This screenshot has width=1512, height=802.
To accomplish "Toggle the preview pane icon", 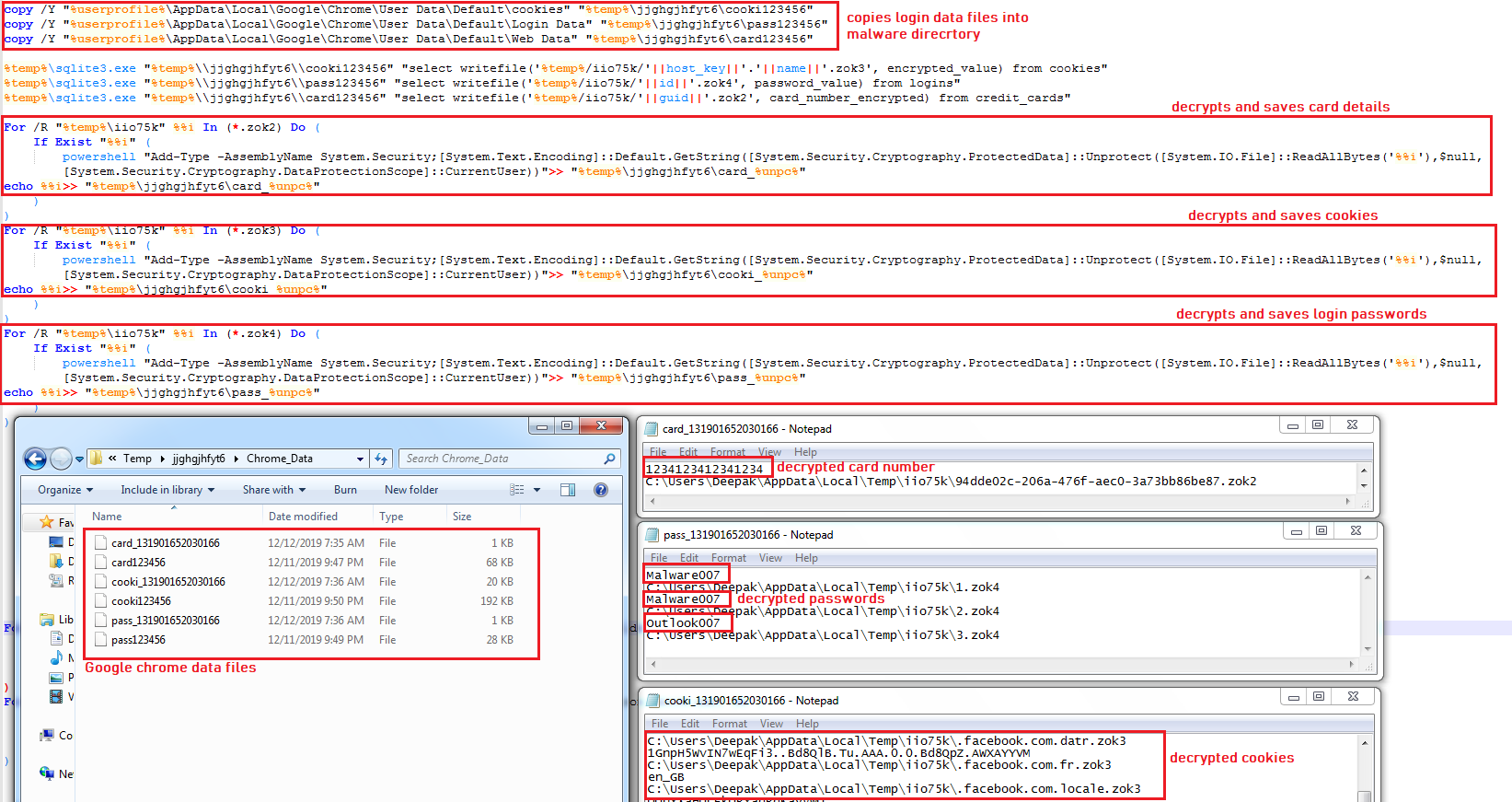I will tap(568, 490).
